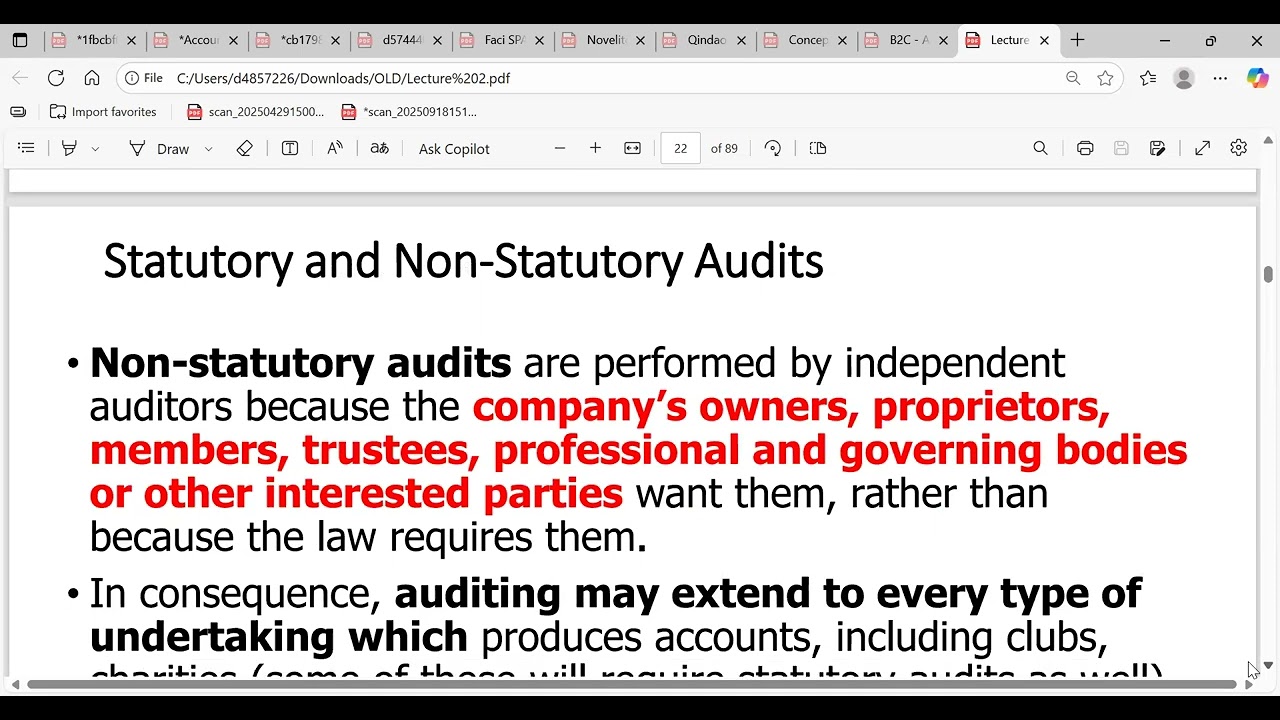Switch to the Faci SPA tab

click(x=503, y=41)
